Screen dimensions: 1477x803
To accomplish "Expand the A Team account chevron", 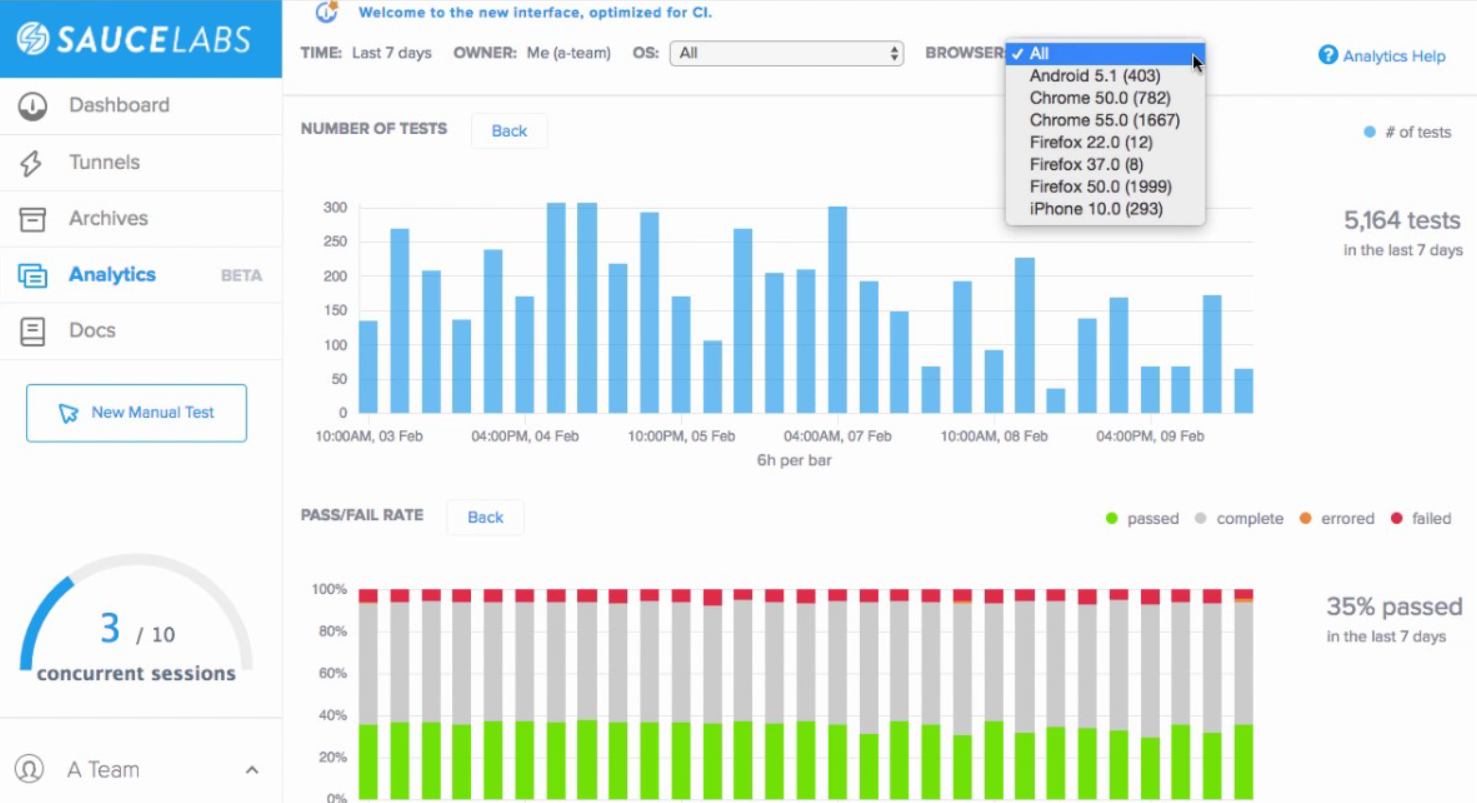I will [x=252, y=770].
